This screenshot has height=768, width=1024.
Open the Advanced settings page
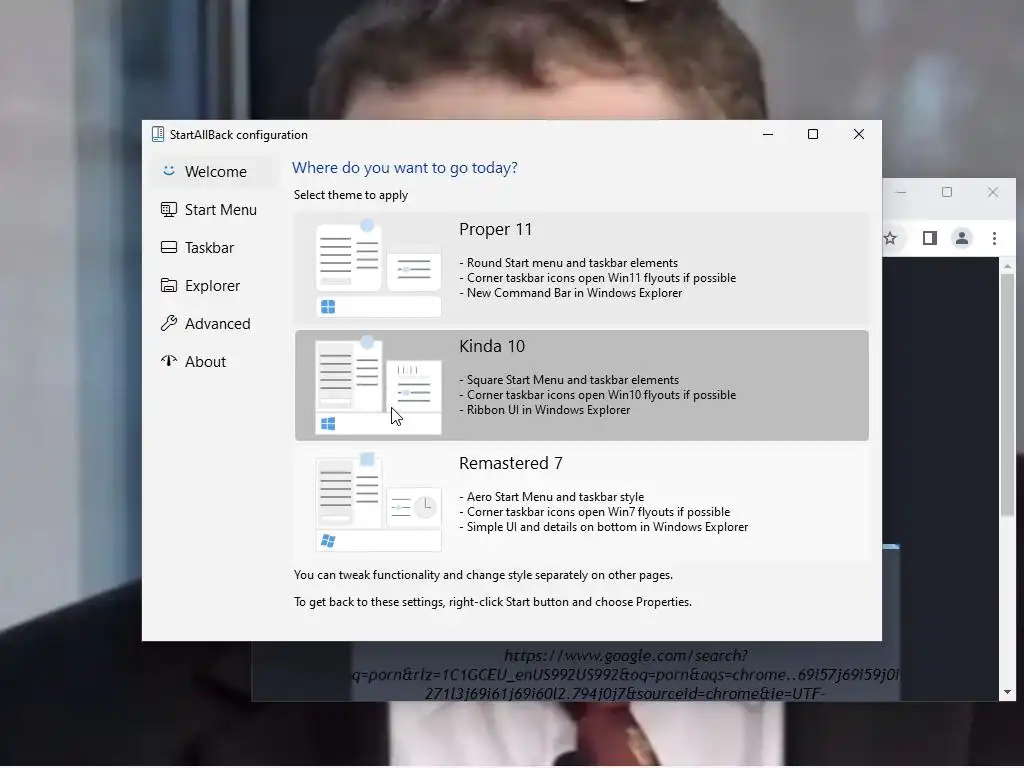pos(214,323)
